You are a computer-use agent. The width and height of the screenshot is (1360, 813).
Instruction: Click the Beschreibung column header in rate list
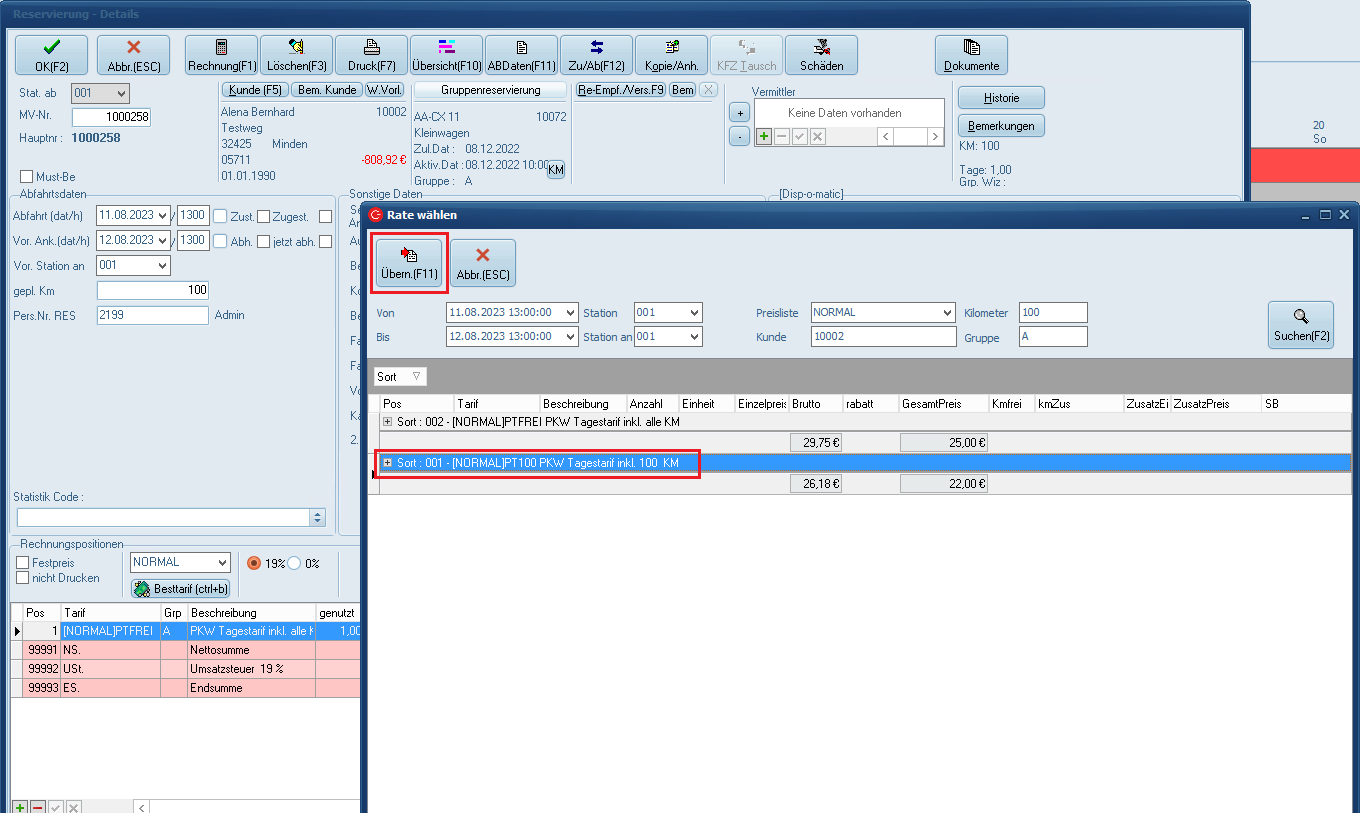(x=576, y=404)
